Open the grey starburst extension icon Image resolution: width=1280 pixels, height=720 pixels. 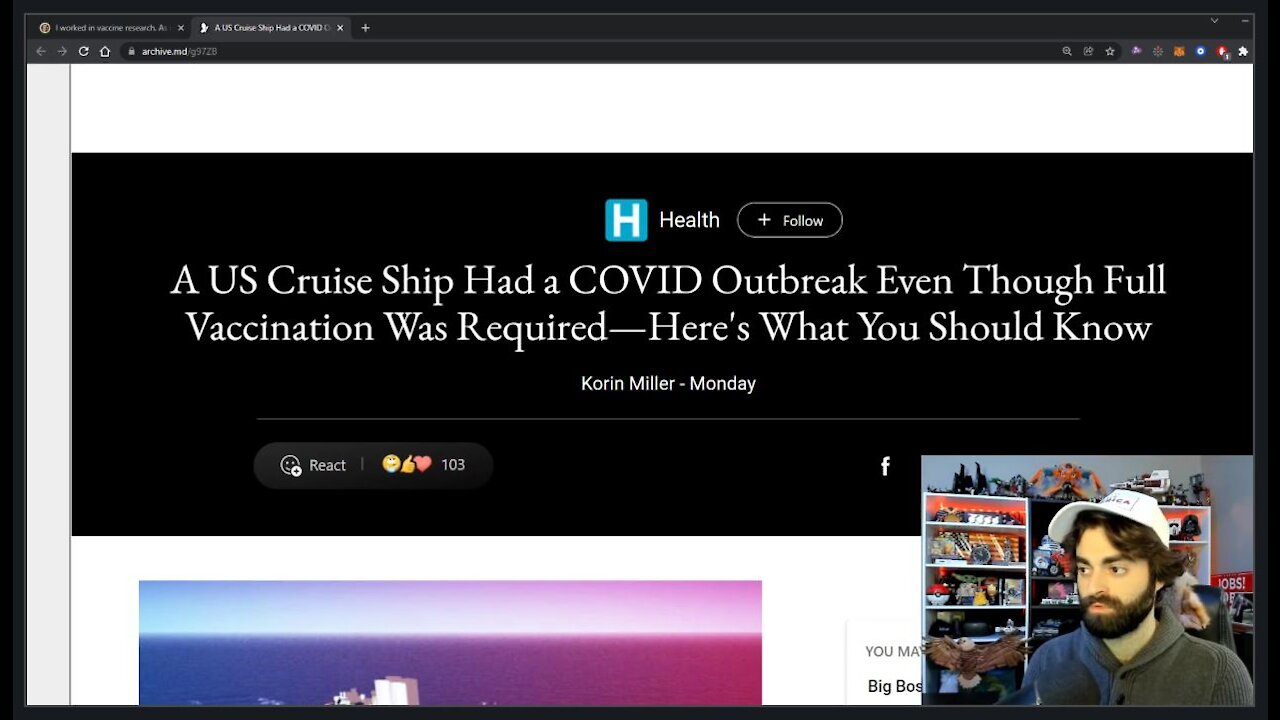pos(1158,51)
